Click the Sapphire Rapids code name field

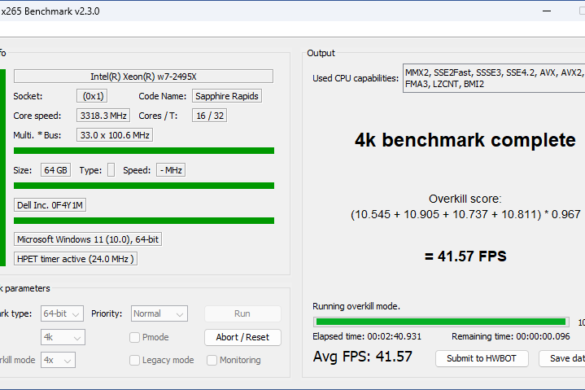point(227,96)
